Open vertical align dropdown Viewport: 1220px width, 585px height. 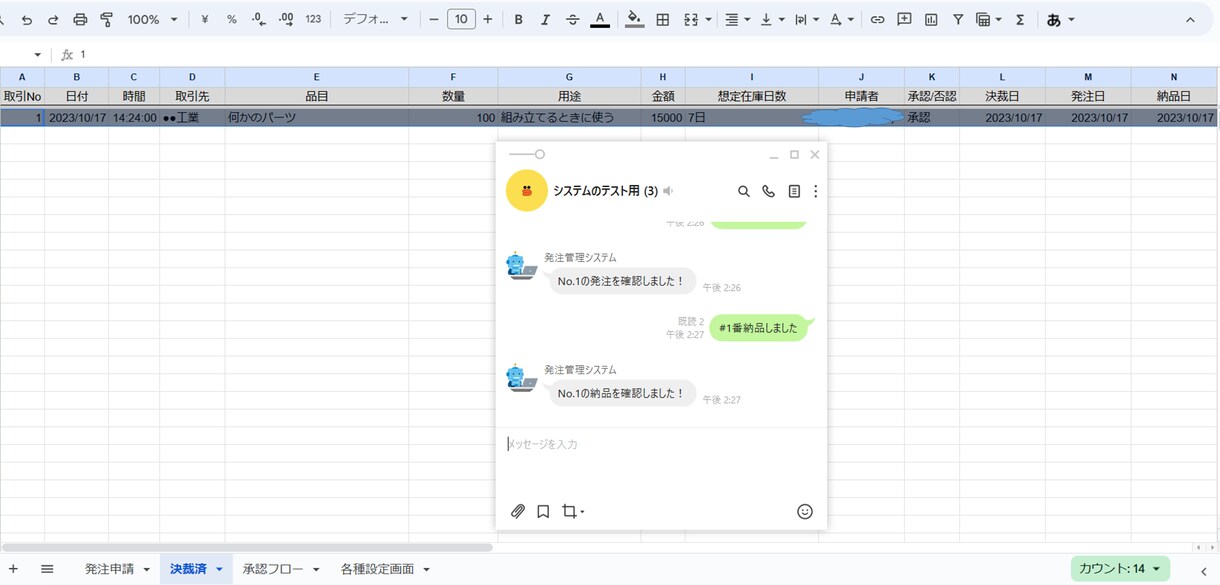(x=772, y=19)
